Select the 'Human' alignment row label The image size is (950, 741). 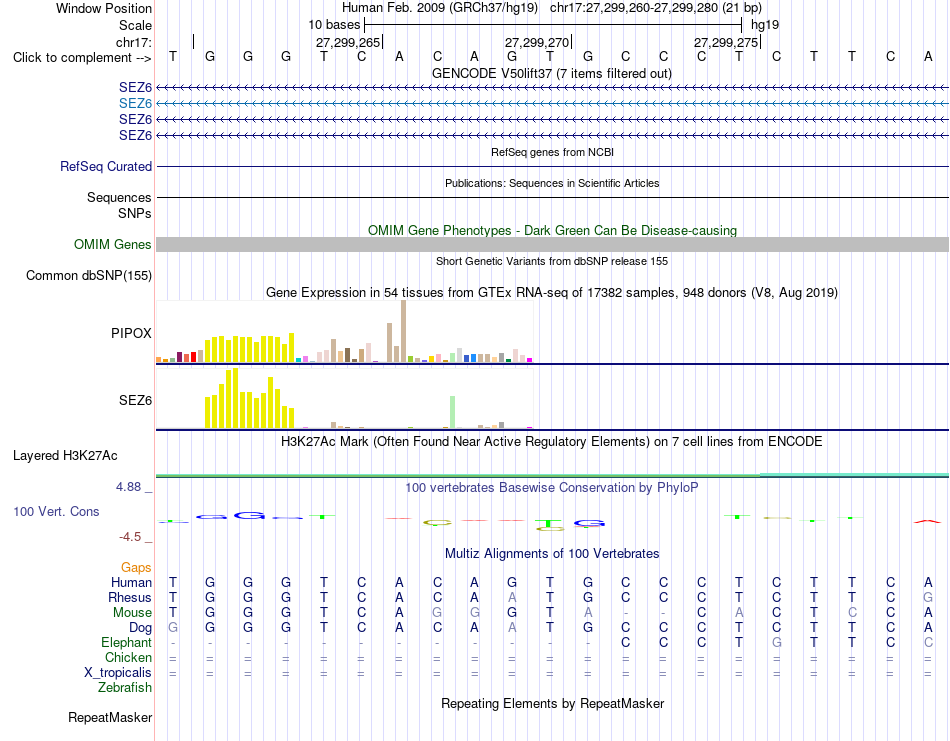(131, 582)
